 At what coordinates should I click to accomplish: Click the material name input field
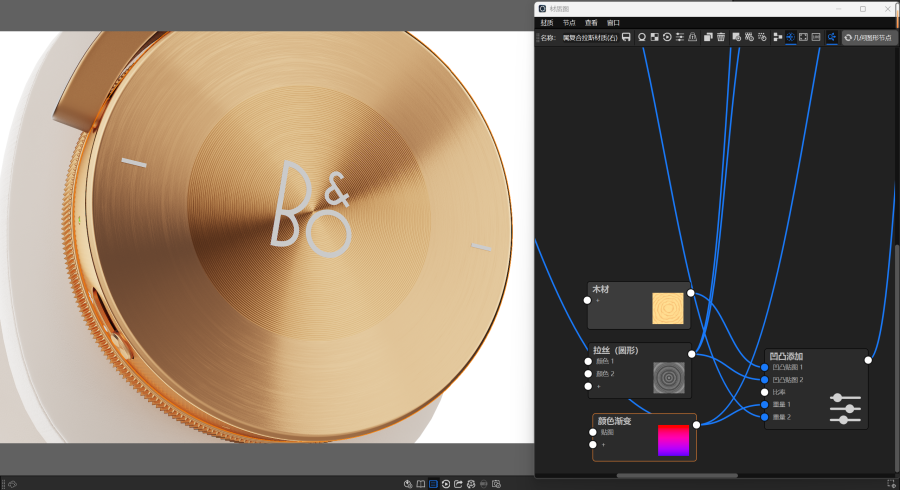[589, 38]
